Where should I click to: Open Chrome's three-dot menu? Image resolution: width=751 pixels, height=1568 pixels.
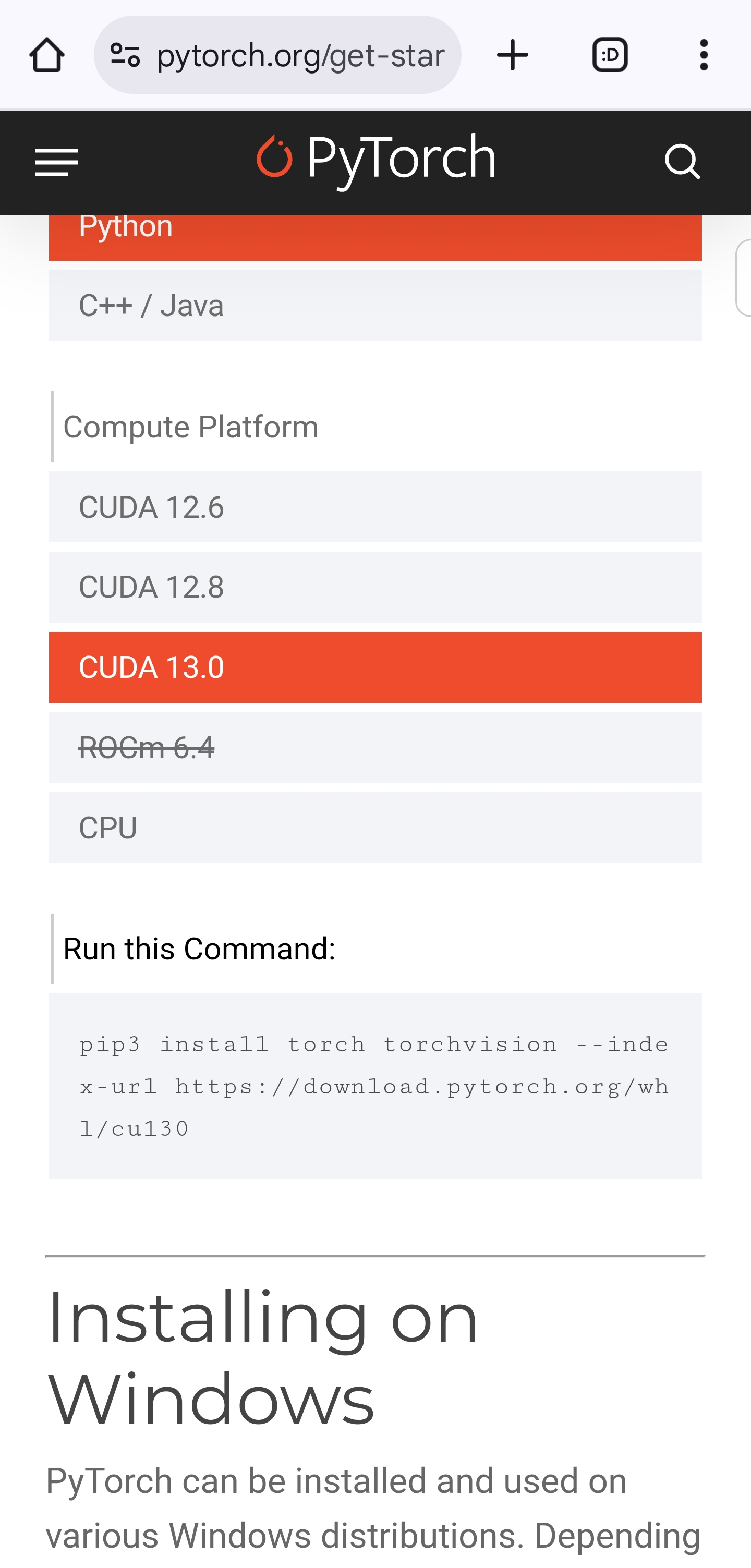tap(704, 55)
